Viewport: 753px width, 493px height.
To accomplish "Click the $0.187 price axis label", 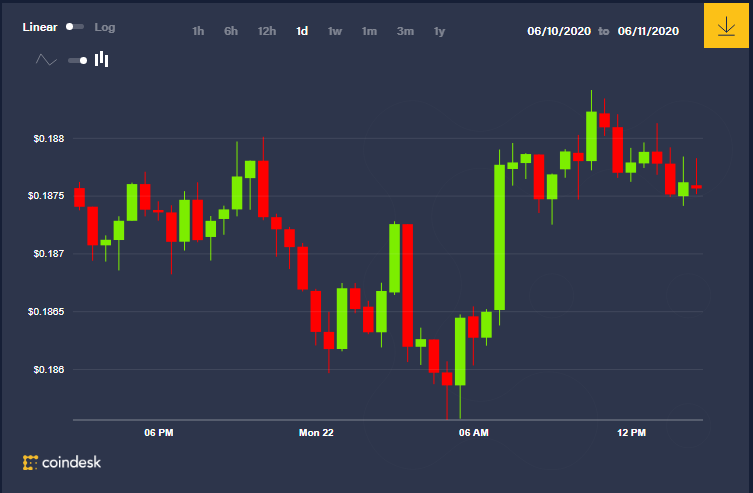I will 49,253.
